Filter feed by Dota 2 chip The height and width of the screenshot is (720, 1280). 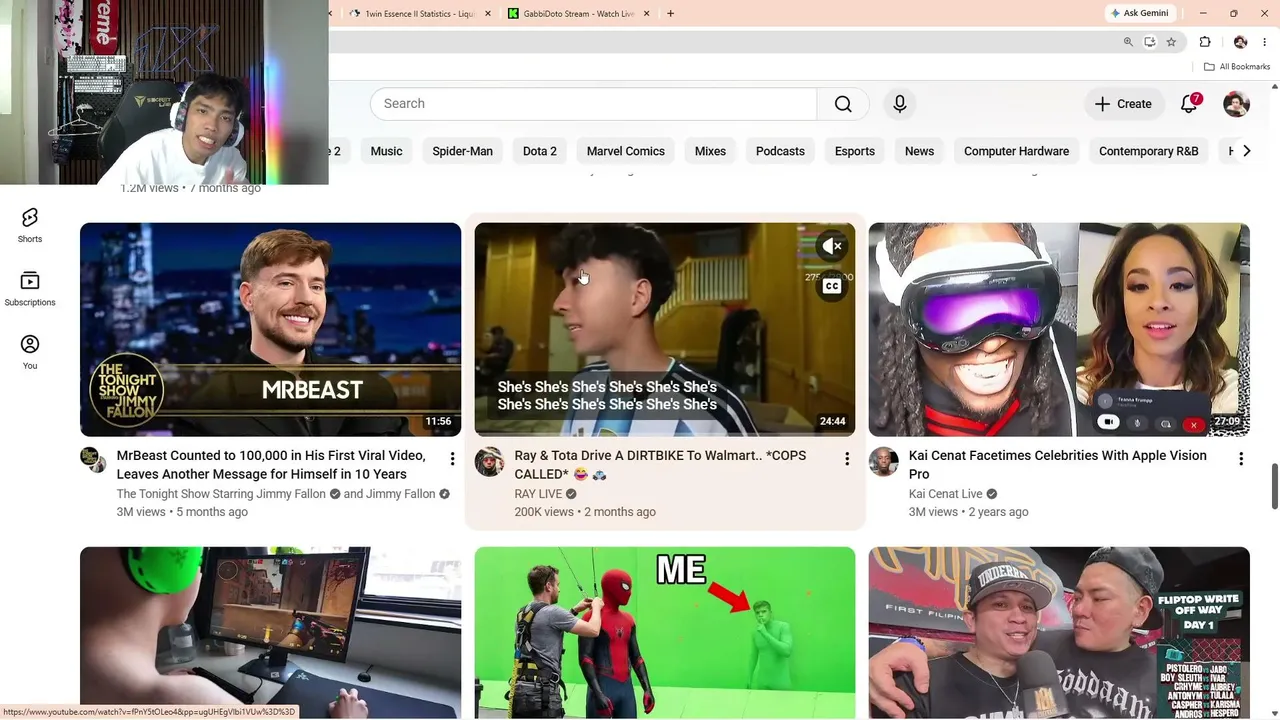[540, 151]
